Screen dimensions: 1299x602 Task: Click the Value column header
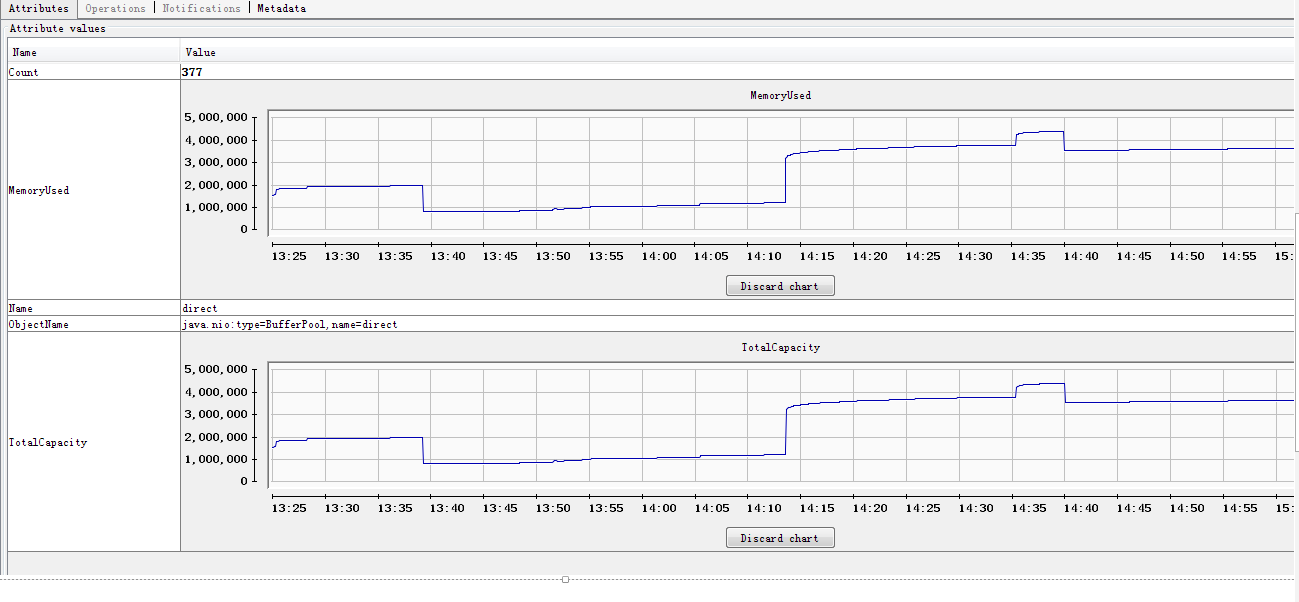pyautogui.click(x=737, y=52)
